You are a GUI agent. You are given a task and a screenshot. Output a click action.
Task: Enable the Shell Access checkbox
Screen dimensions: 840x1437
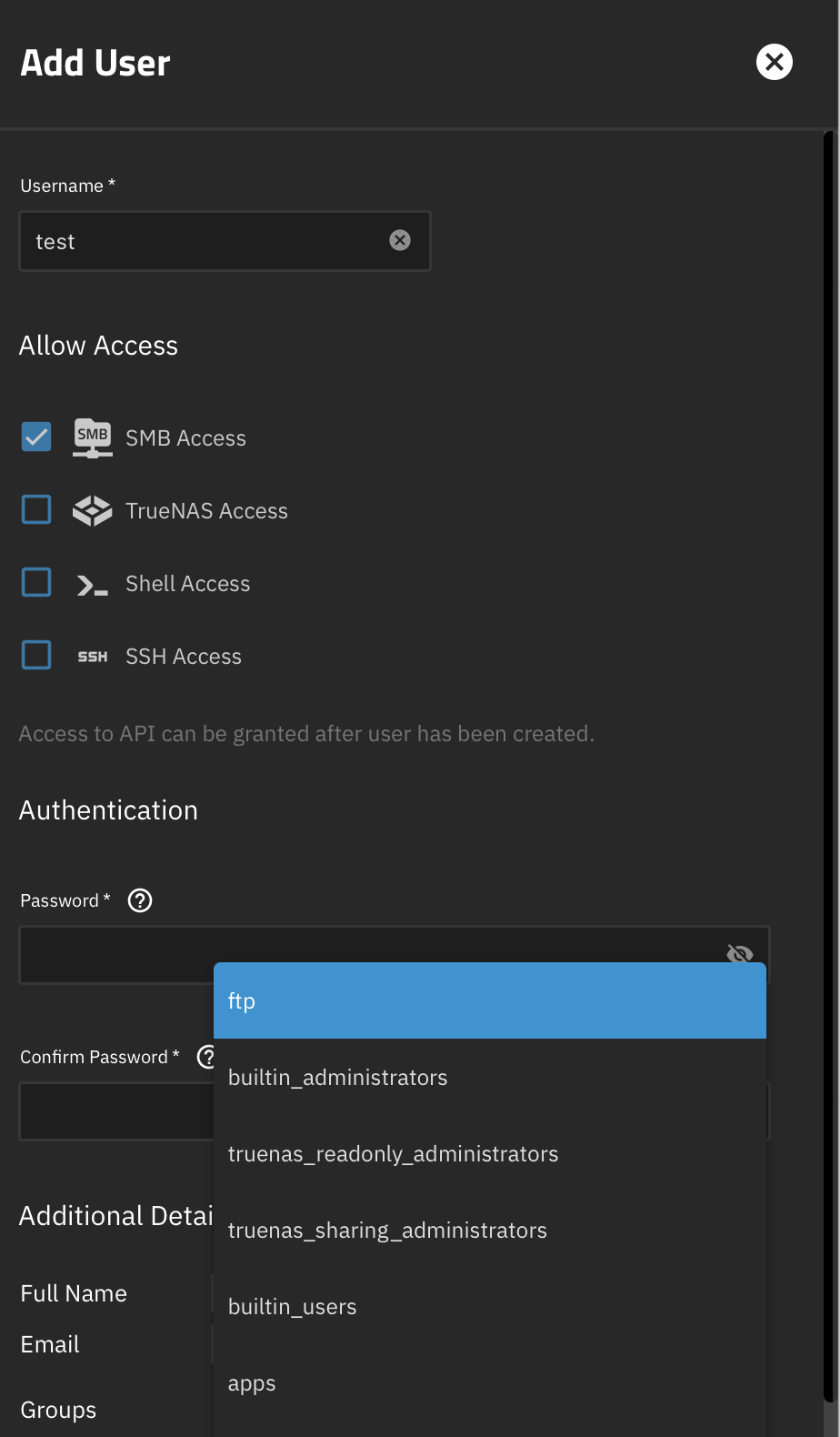(x=36, y=583)
